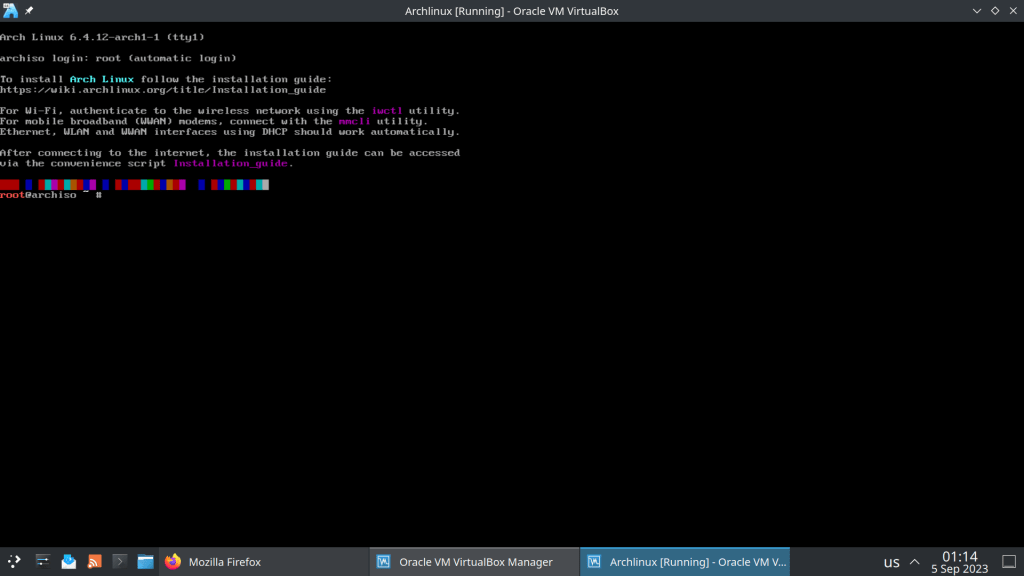
Task: Open the Dolphin file manager icon
Action: 145,562
